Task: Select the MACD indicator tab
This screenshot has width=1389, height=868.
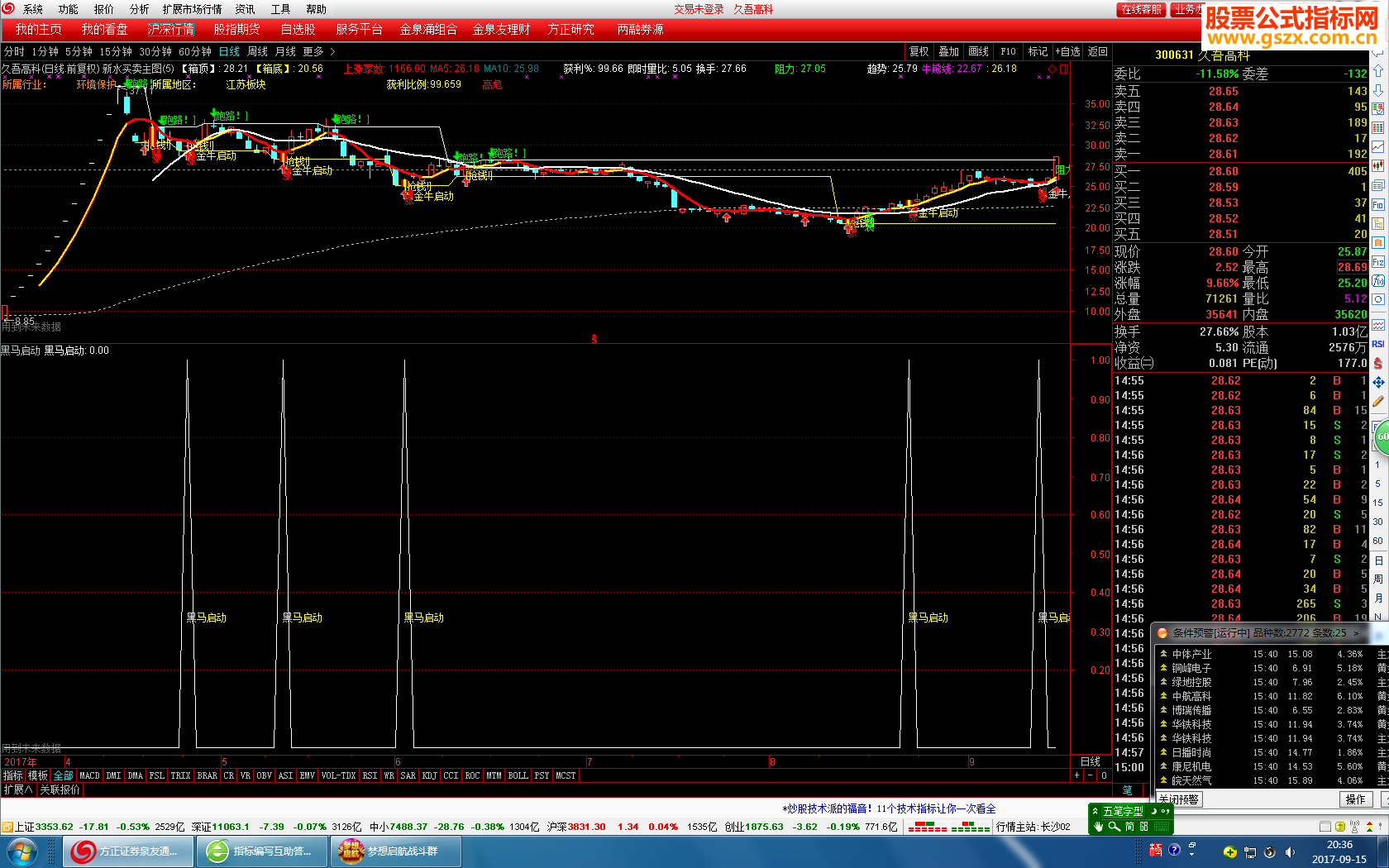Action: [89, 775]
